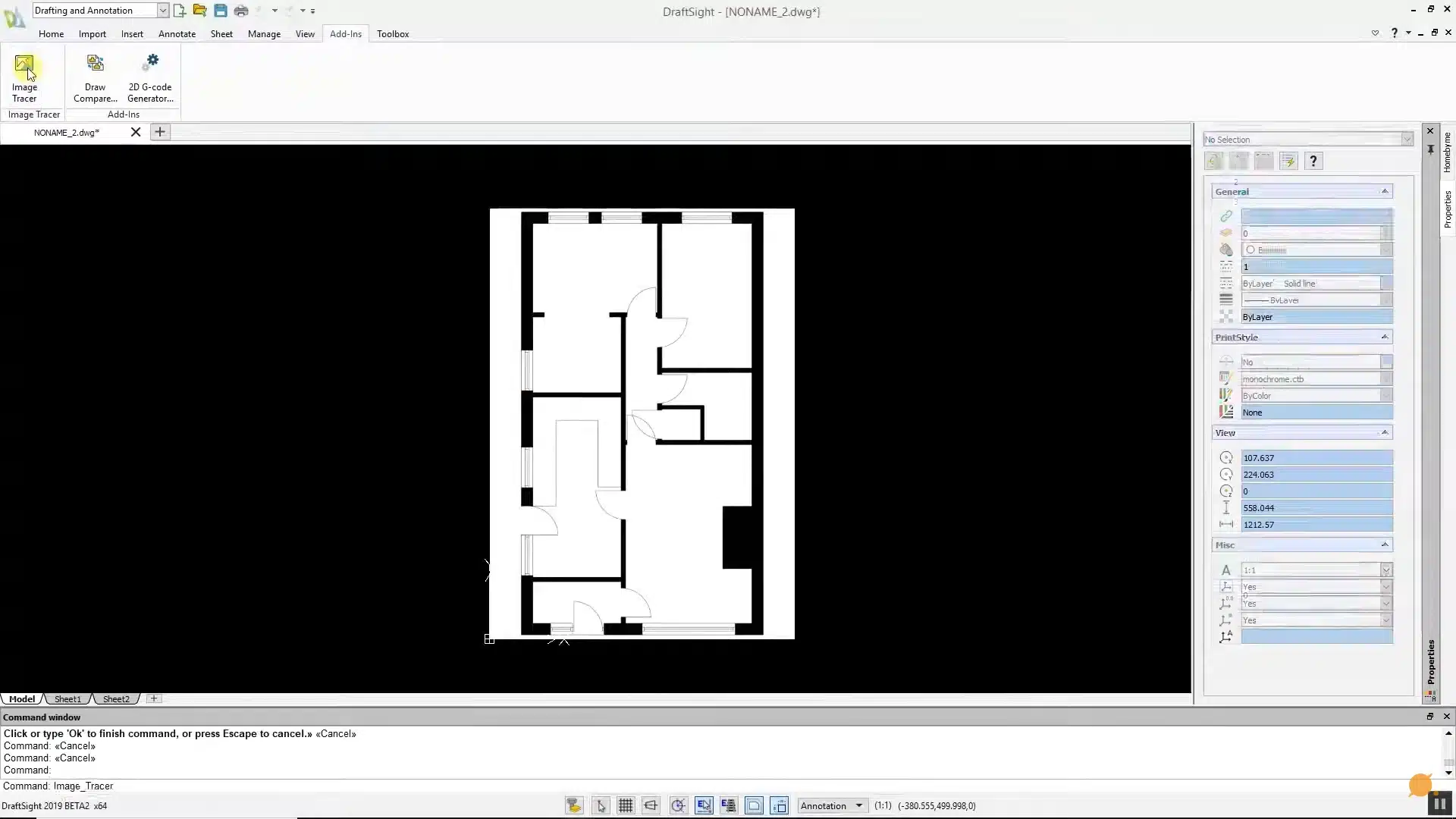Open the Annotation scale dropdown in status bar
The image size is (1456, 819).
[x=859, y=805]
